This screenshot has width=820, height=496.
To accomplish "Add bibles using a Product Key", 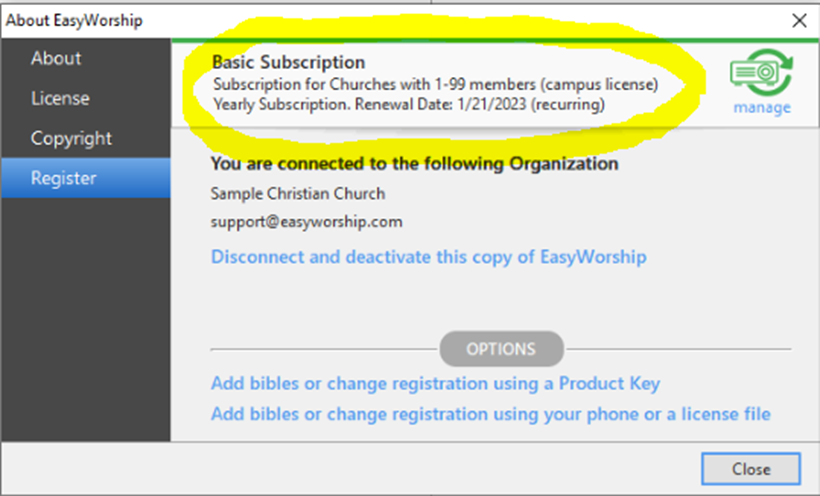I will pyautogui.click(x=435, y=384).
